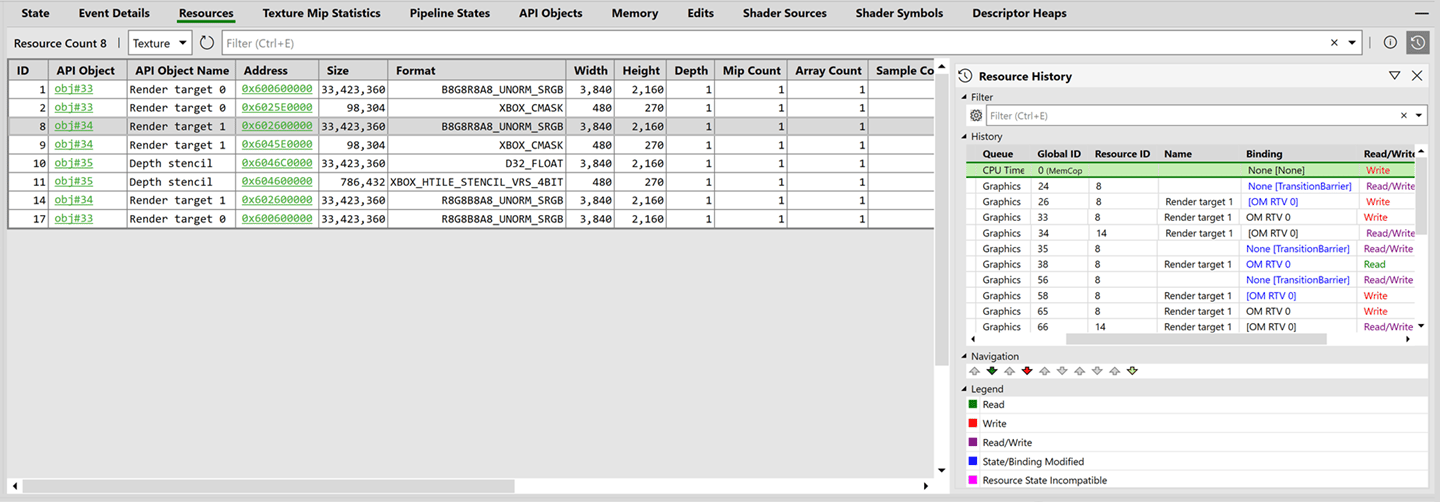
Task: Select the green Read legend color swatch
Action: pos(973,405)
